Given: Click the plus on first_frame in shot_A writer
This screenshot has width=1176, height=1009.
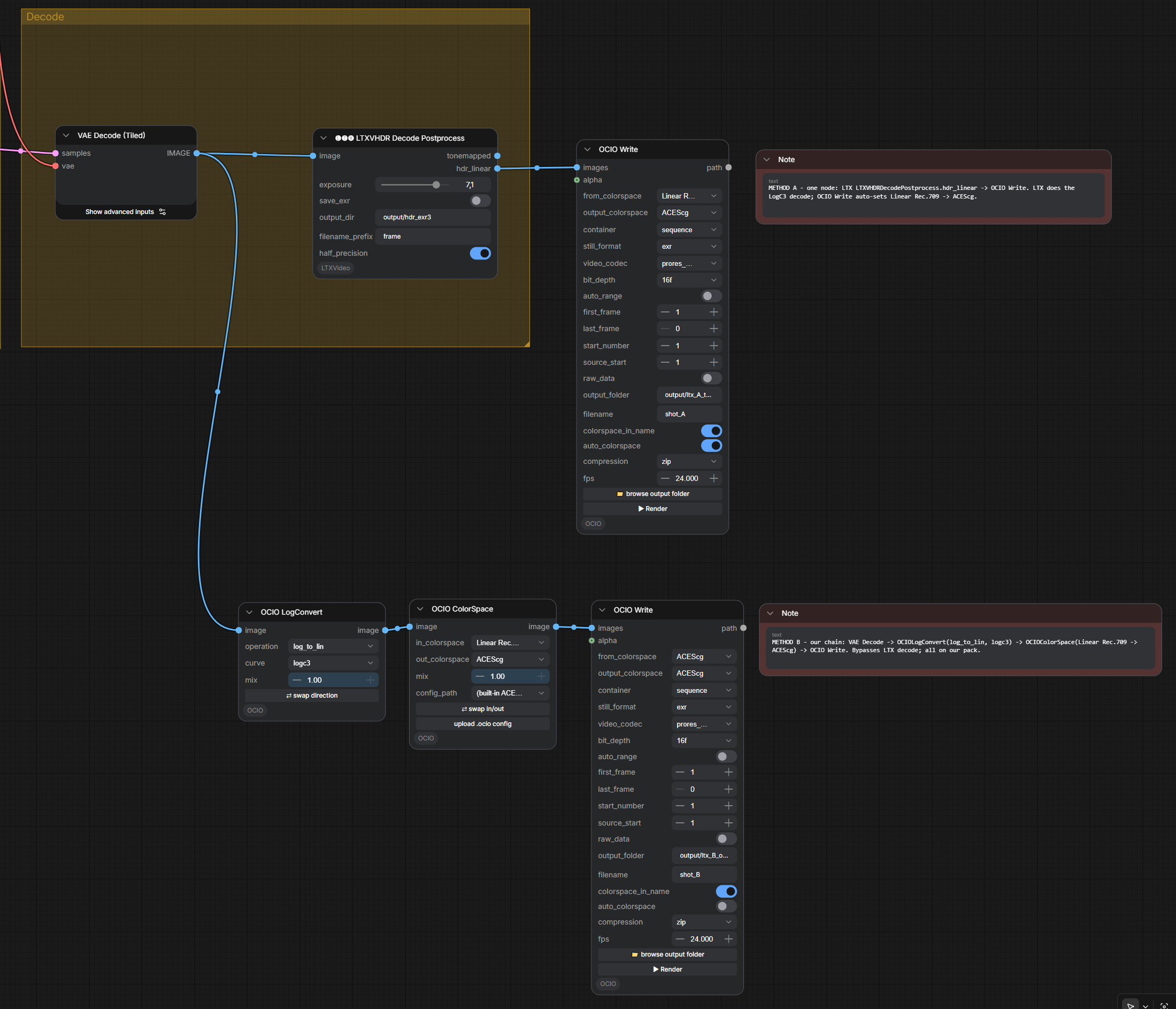Looking at the screenshot, I should click(714, 312).
